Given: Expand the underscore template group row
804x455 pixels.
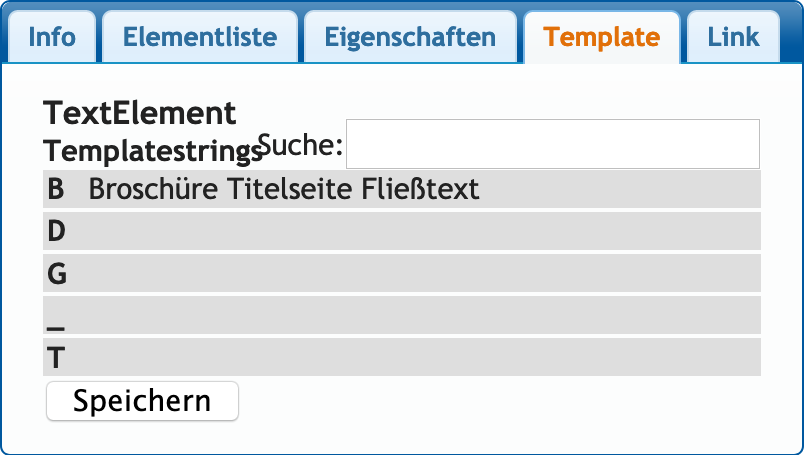Looking at the screenshot, I should [x=402, y=315].
